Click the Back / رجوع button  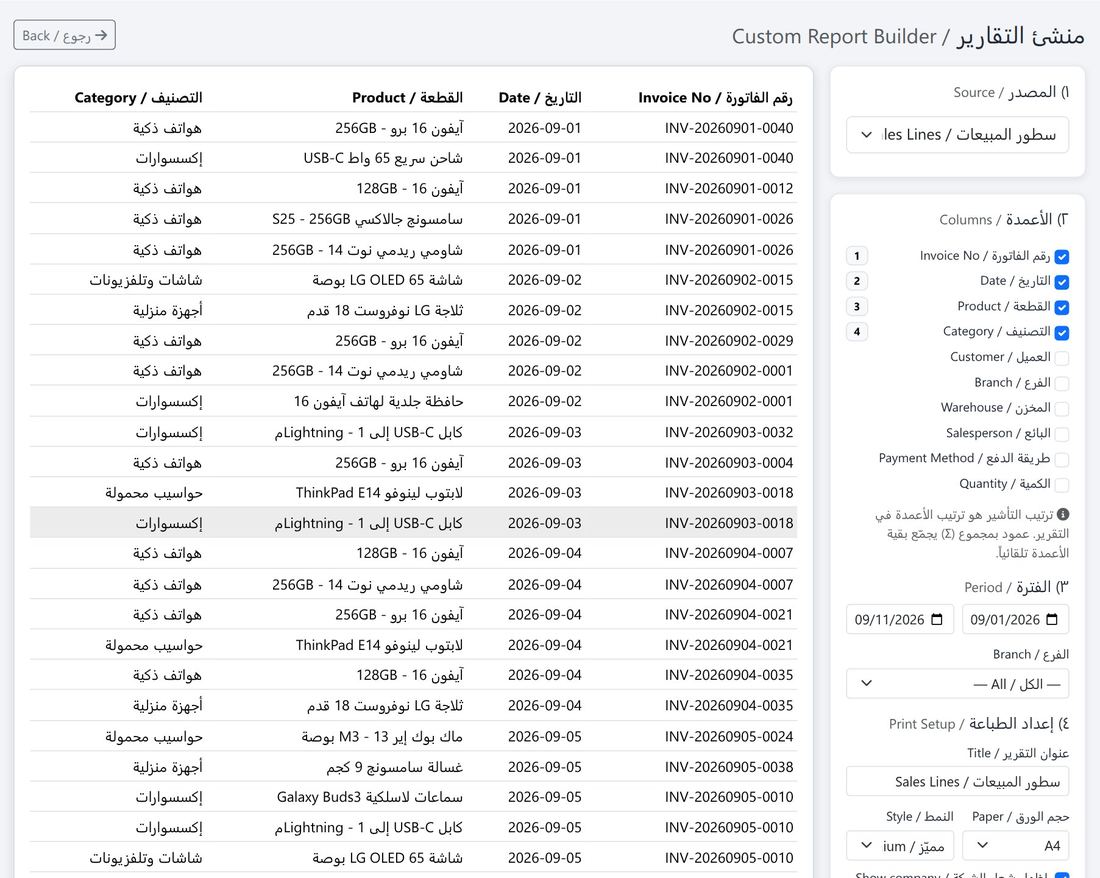click(x=65, y=35)
